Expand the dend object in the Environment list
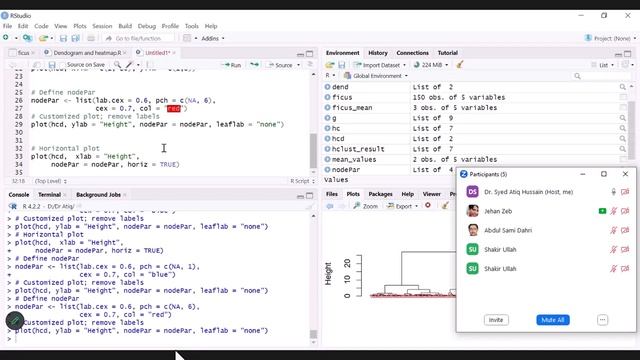Screen dimensions: 640x360 [327, 87]
